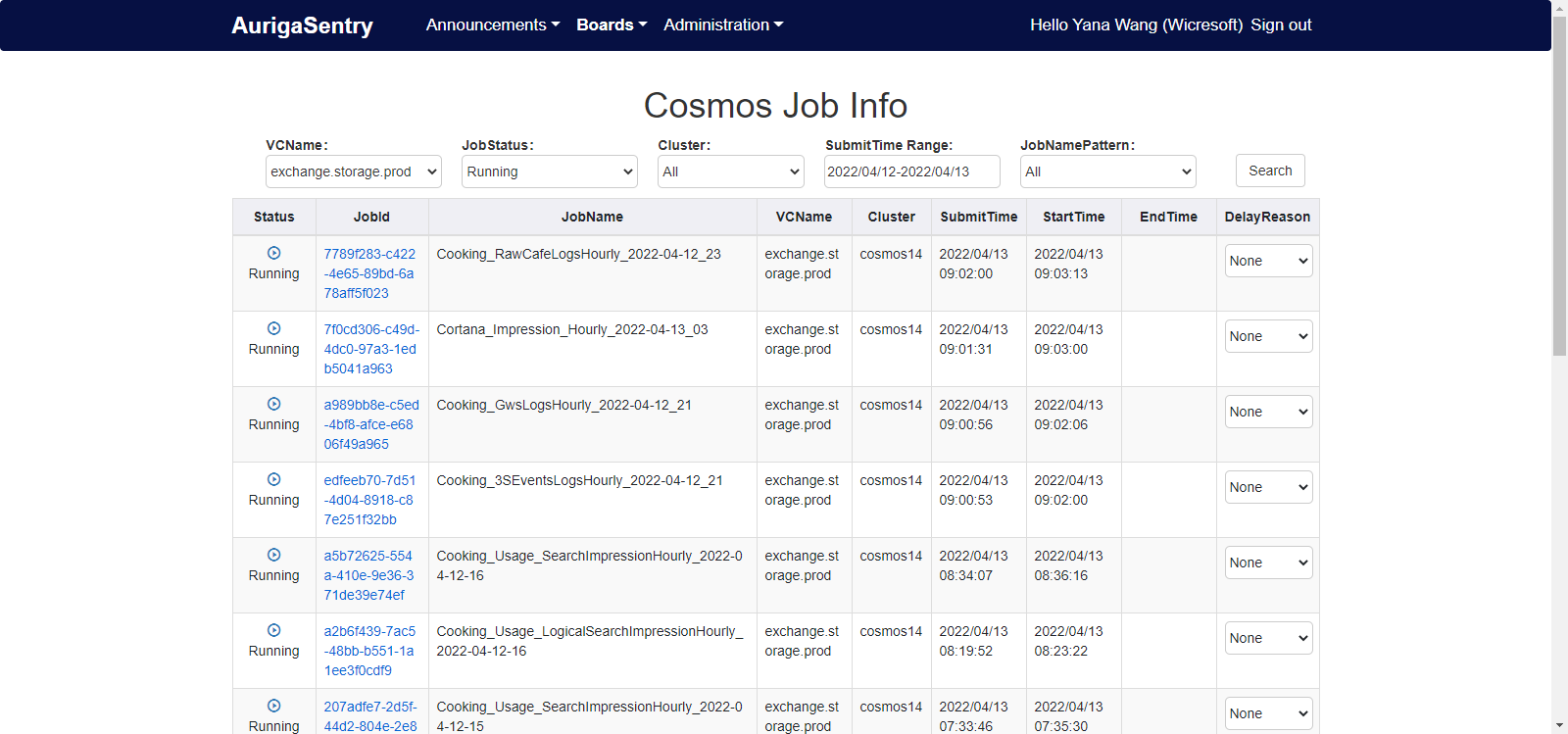Screen dimensions: 1568x734
Task: Click the Running icon for Cooking_Usage_LogicalSearchImpressionHourly row
Action: [x=274, y=630]
